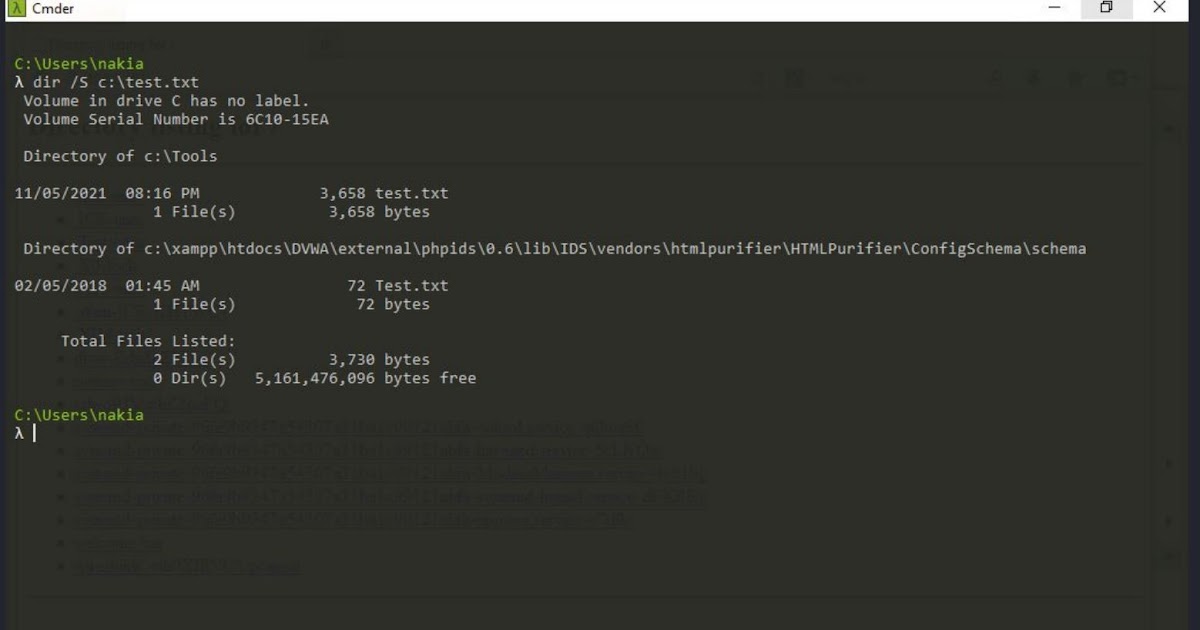Click the test.txt filename in the output
The image size is (1200, 630).
(x=415, y=193)
